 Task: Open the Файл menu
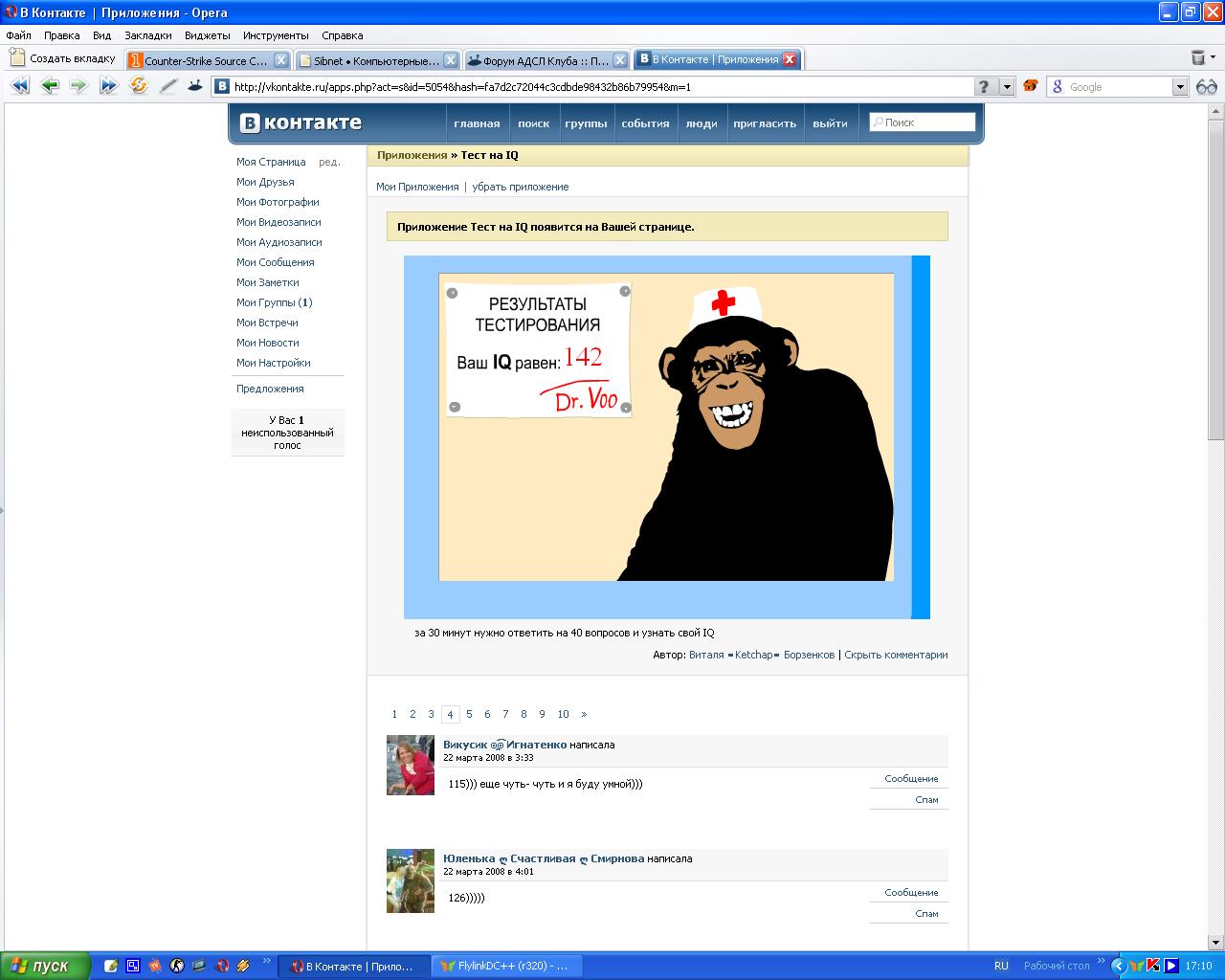tap(18, 35)
